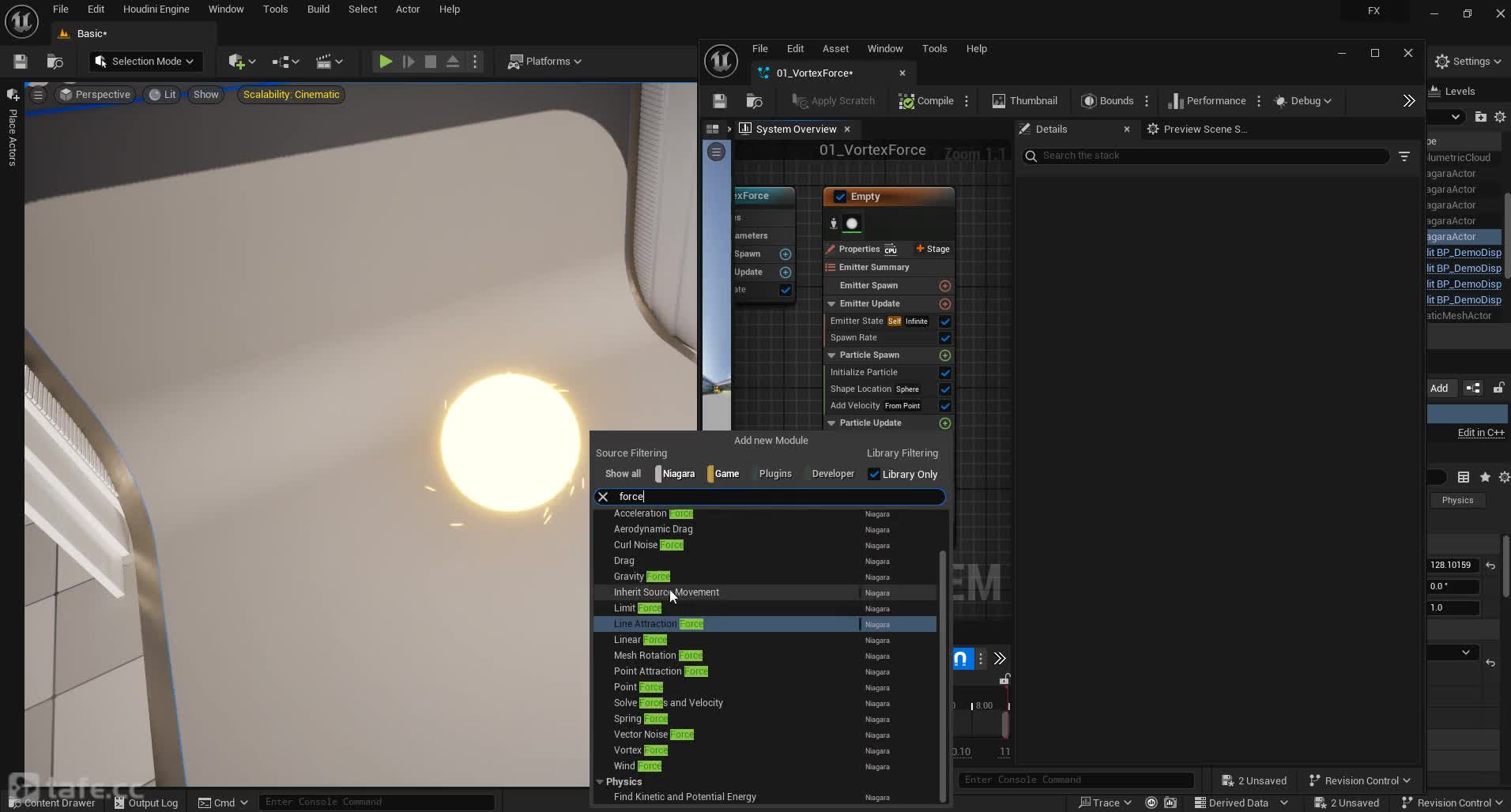Screen dimensions: 1511x812
Task: Open the Content Browser icon in main toolbar
Action: (55, 62)
